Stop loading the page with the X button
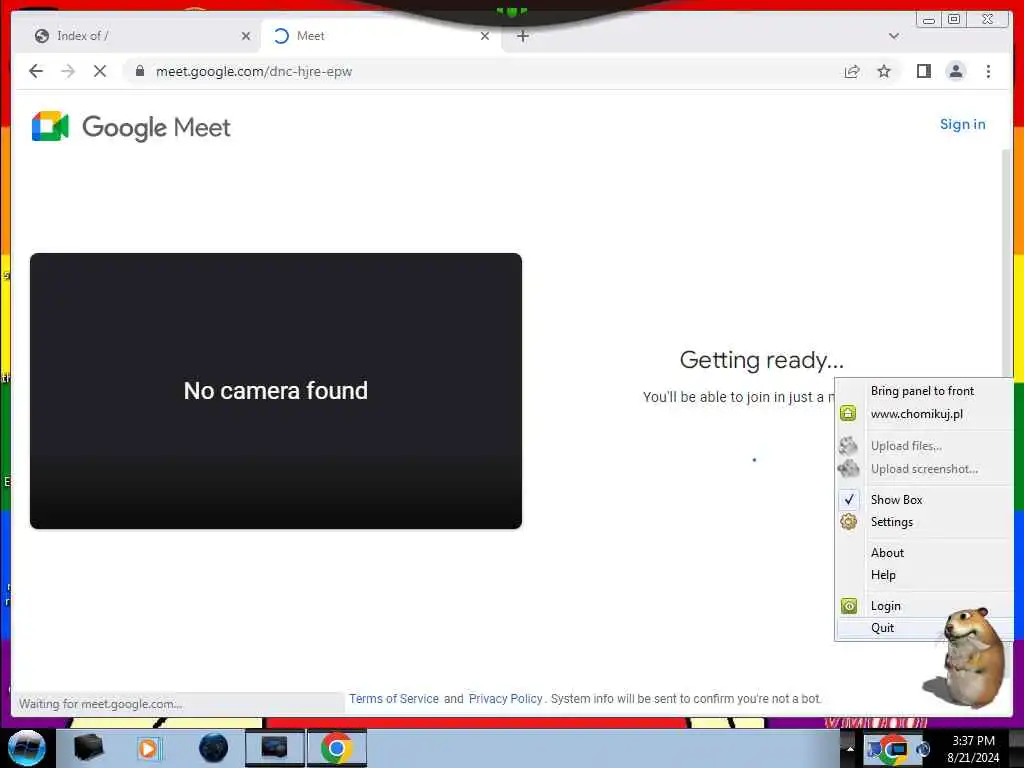 (100, 71)
